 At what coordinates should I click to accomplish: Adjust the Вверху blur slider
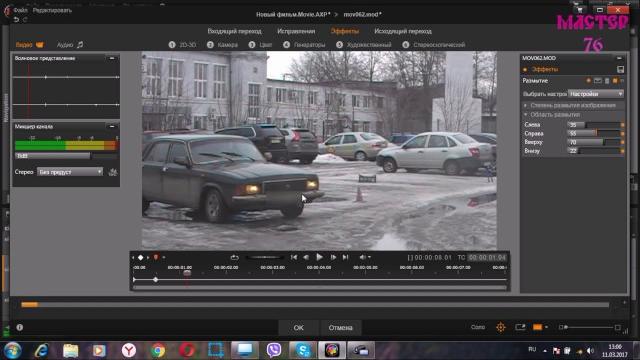click(x=594, y=142)
